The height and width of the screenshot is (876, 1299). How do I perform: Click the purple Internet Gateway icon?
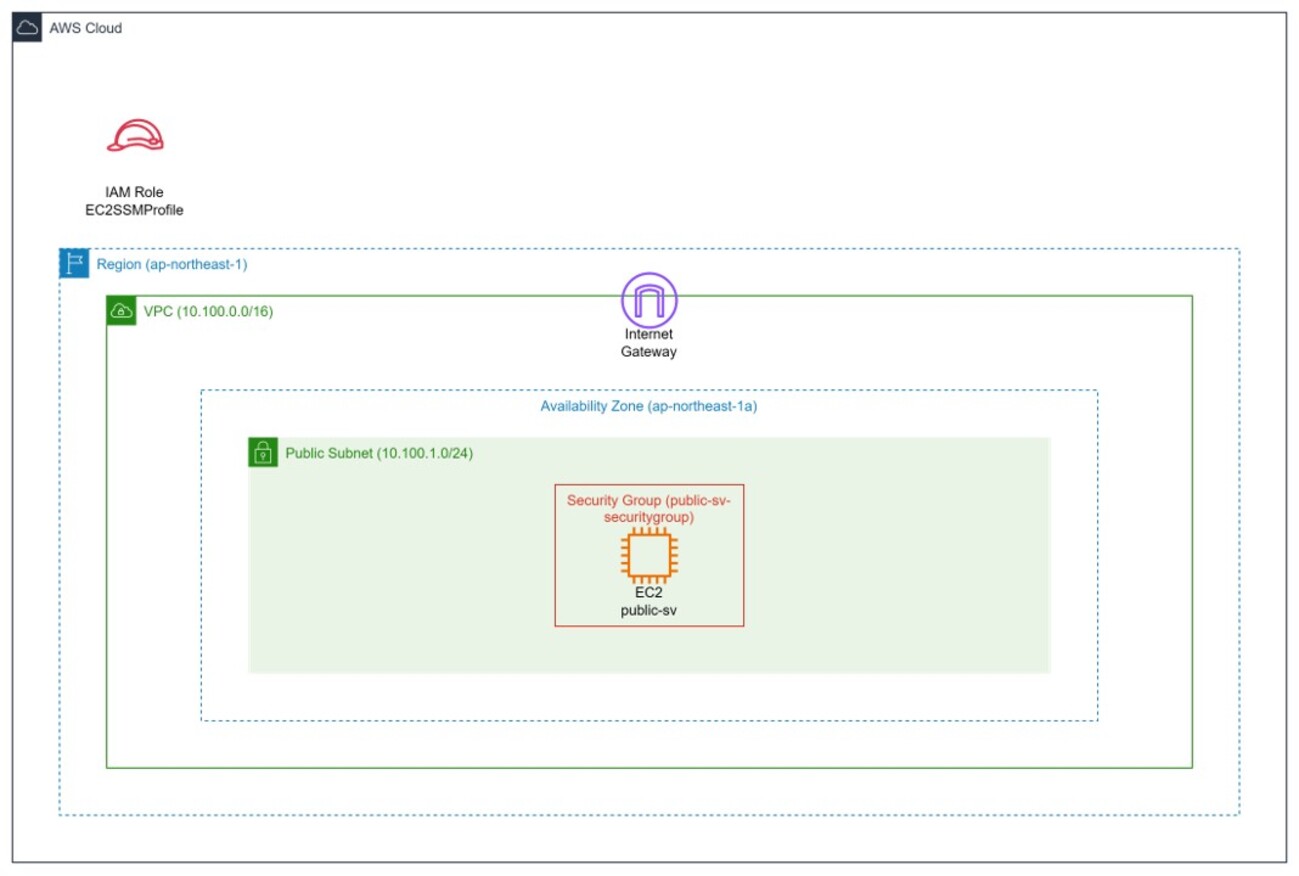[649, 299]
